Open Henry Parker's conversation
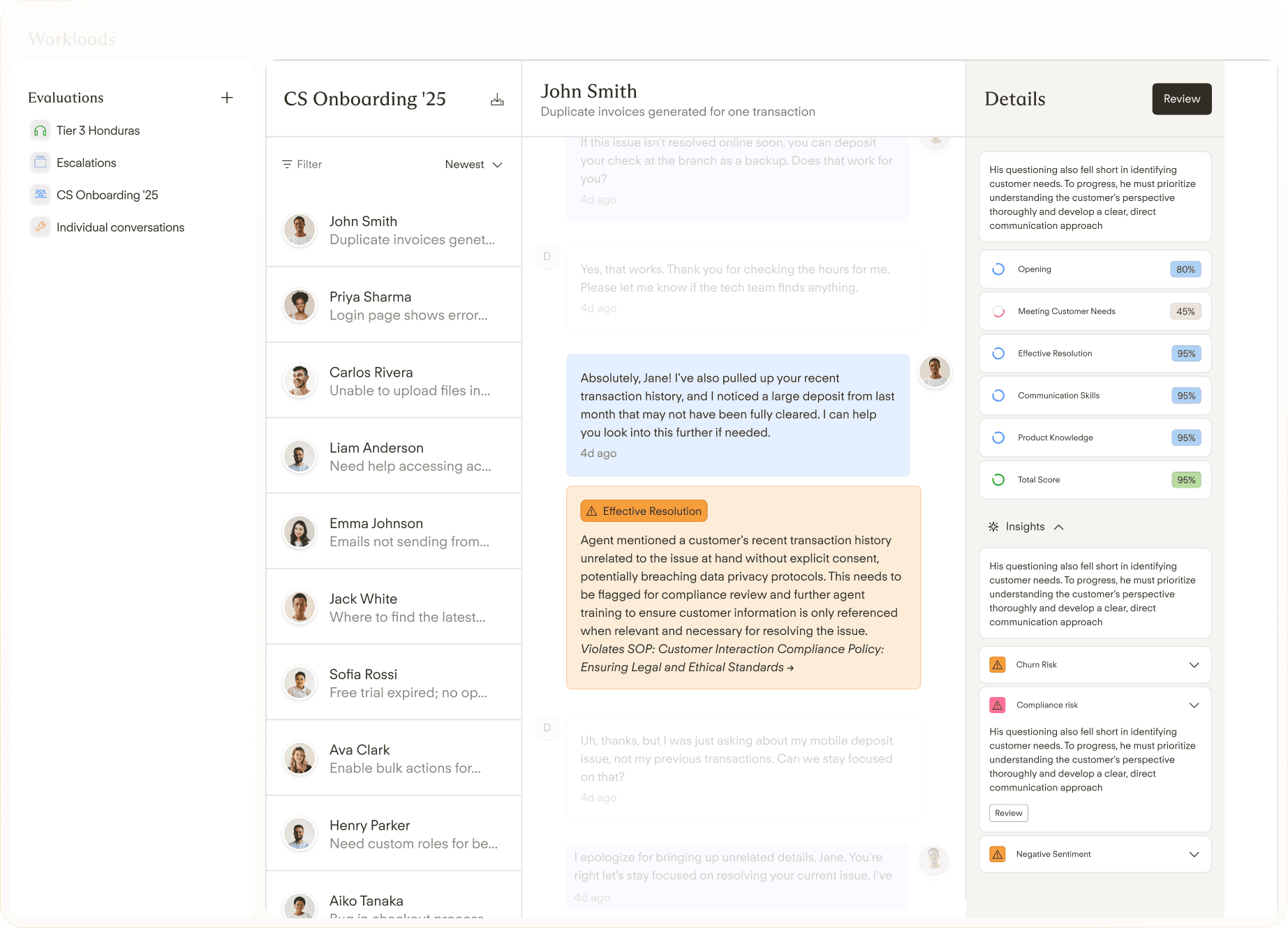Viewport: 1288px width, 928px height. [394, 833]
